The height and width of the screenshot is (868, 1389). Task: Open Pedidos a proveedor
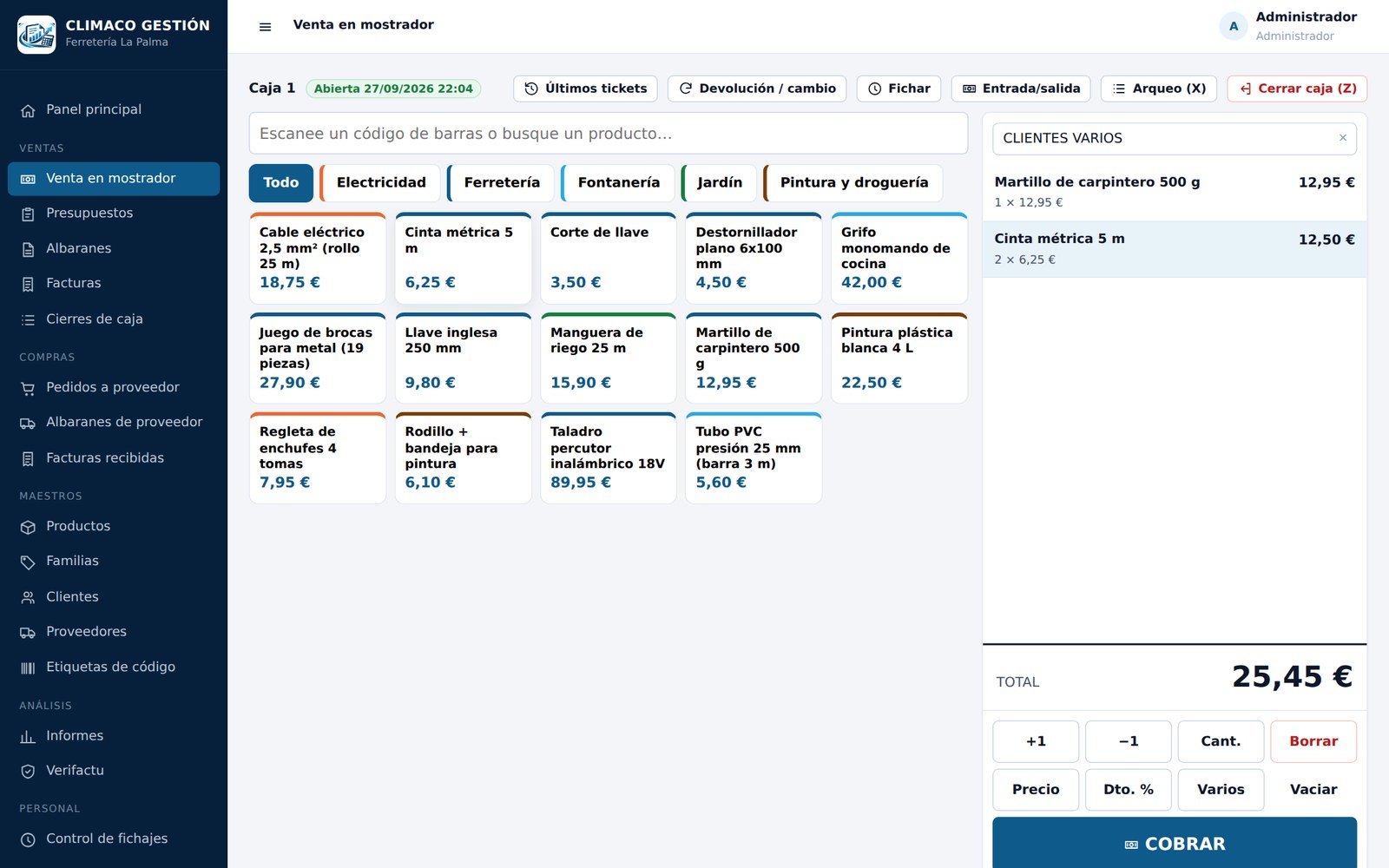(x=114, y=387)
